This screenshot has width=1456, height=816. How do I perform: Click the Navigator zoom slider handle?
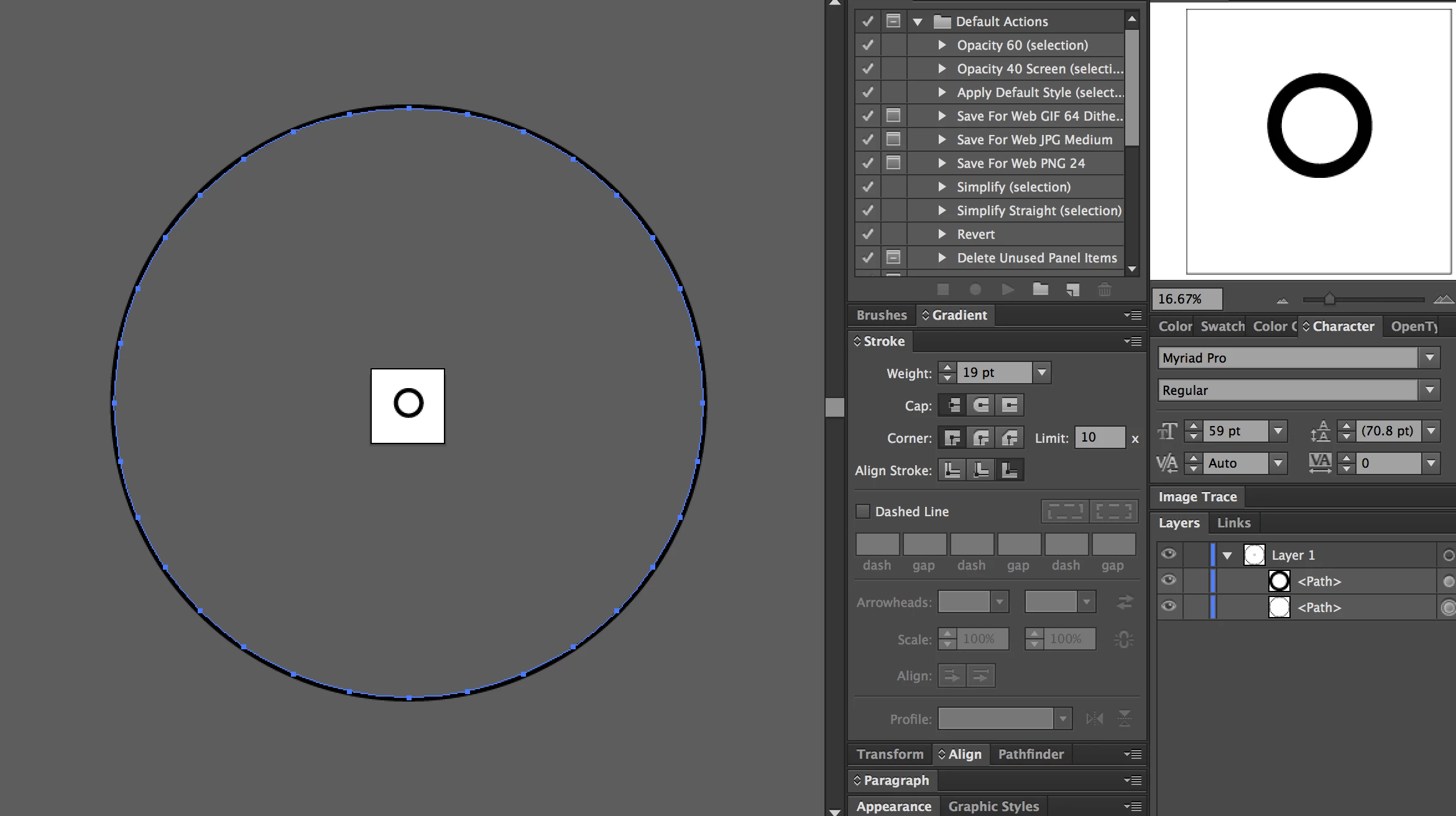click(x=1329, y=299)
